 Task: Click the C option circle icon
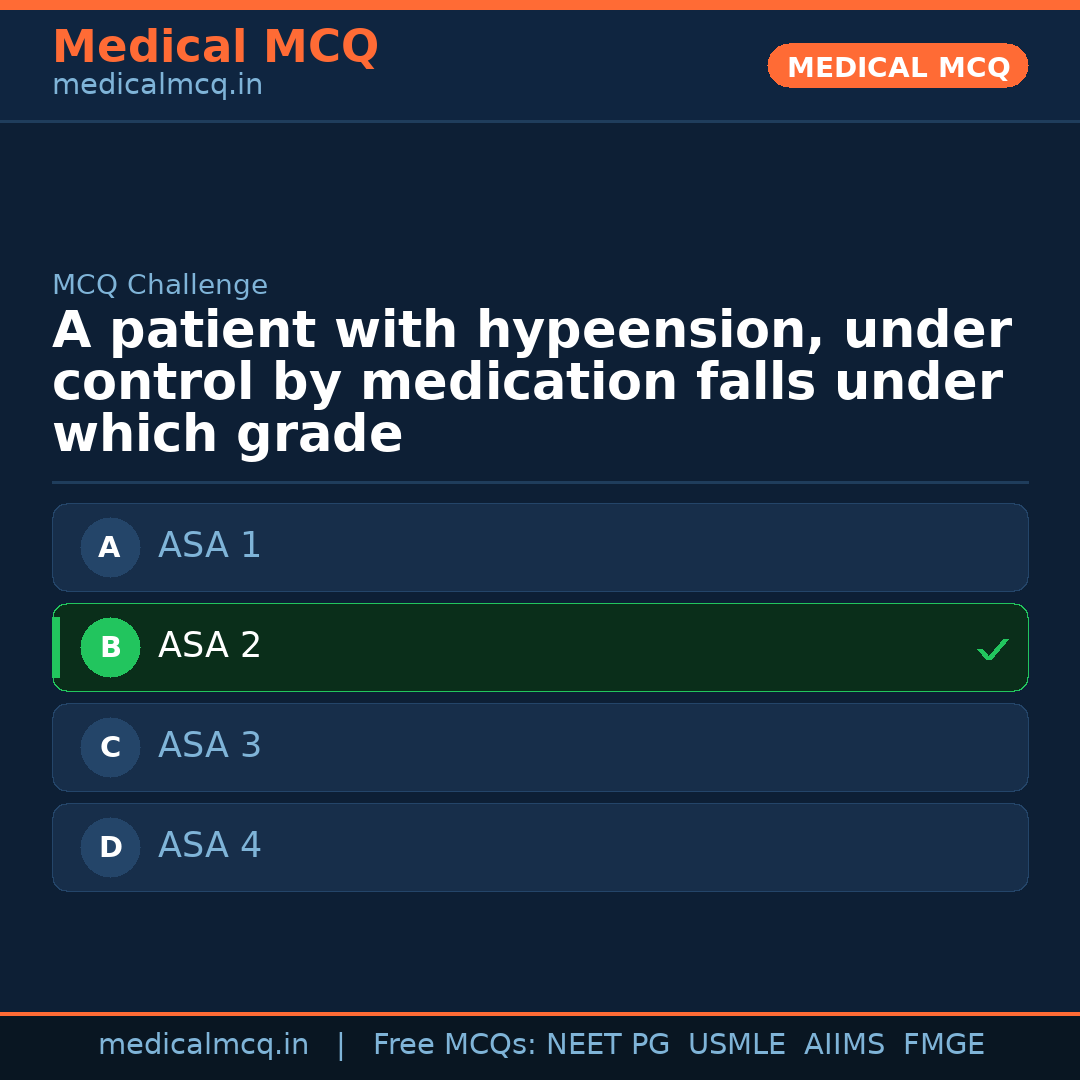(110, 747)
